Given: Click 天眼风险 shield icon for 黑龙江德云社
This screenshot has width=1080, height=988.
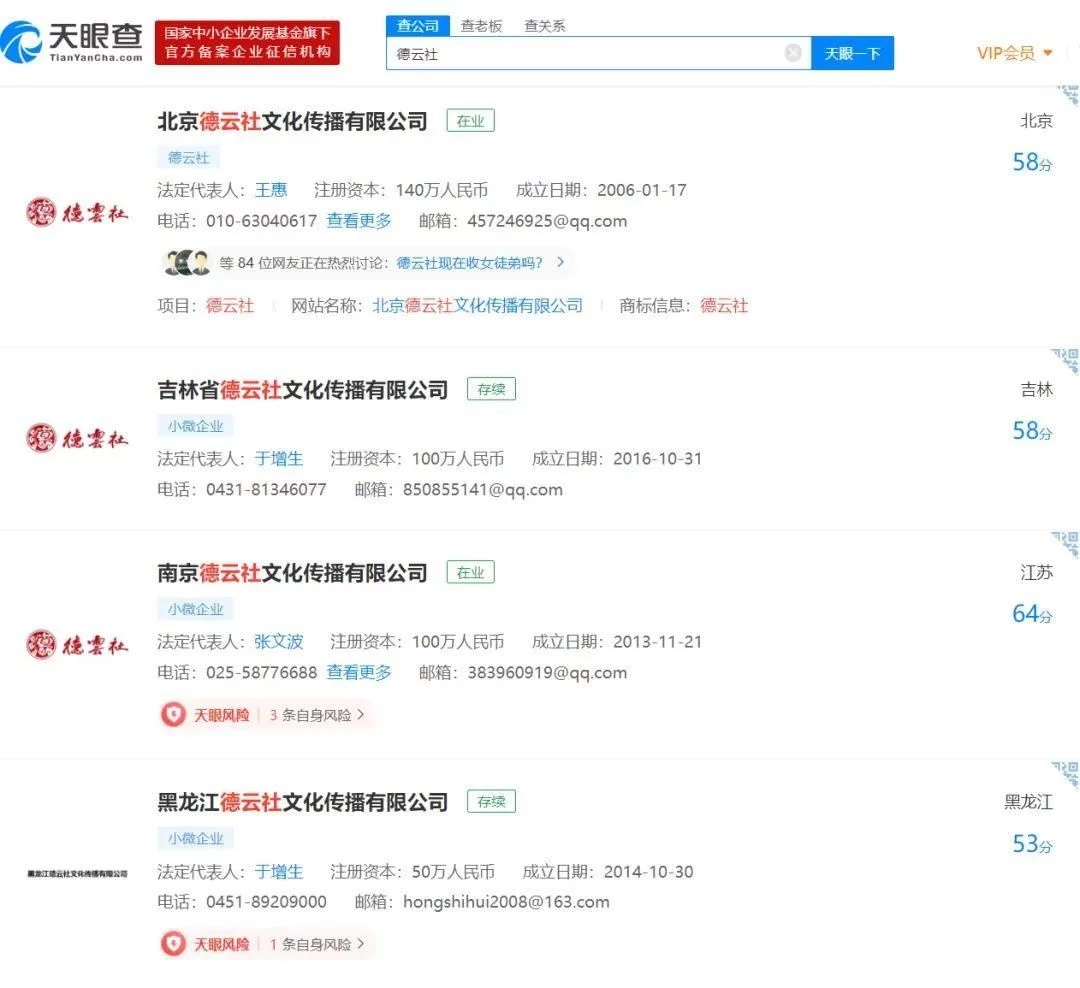Looking at the screenshot, I should tap(173, 943).
